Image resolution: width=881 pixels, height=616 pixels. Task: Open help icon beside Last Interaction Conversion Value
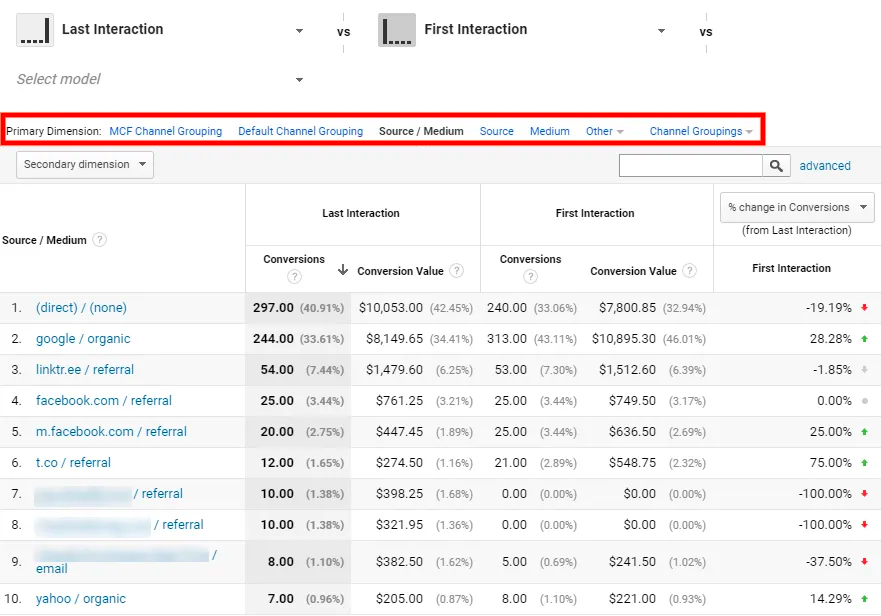pyautogui.click(x=457, y=271)
